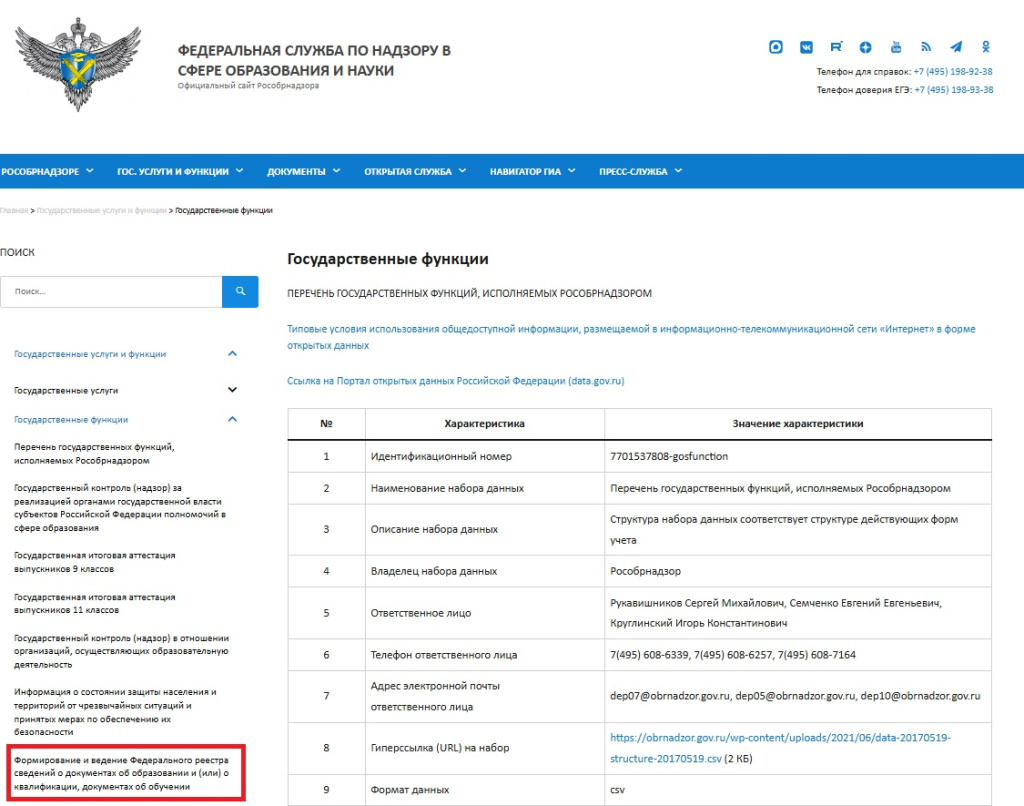Click the blue magnifier search button
Image resolution: width=1024 pixels, height=806 pixels.
click(240, 291)
